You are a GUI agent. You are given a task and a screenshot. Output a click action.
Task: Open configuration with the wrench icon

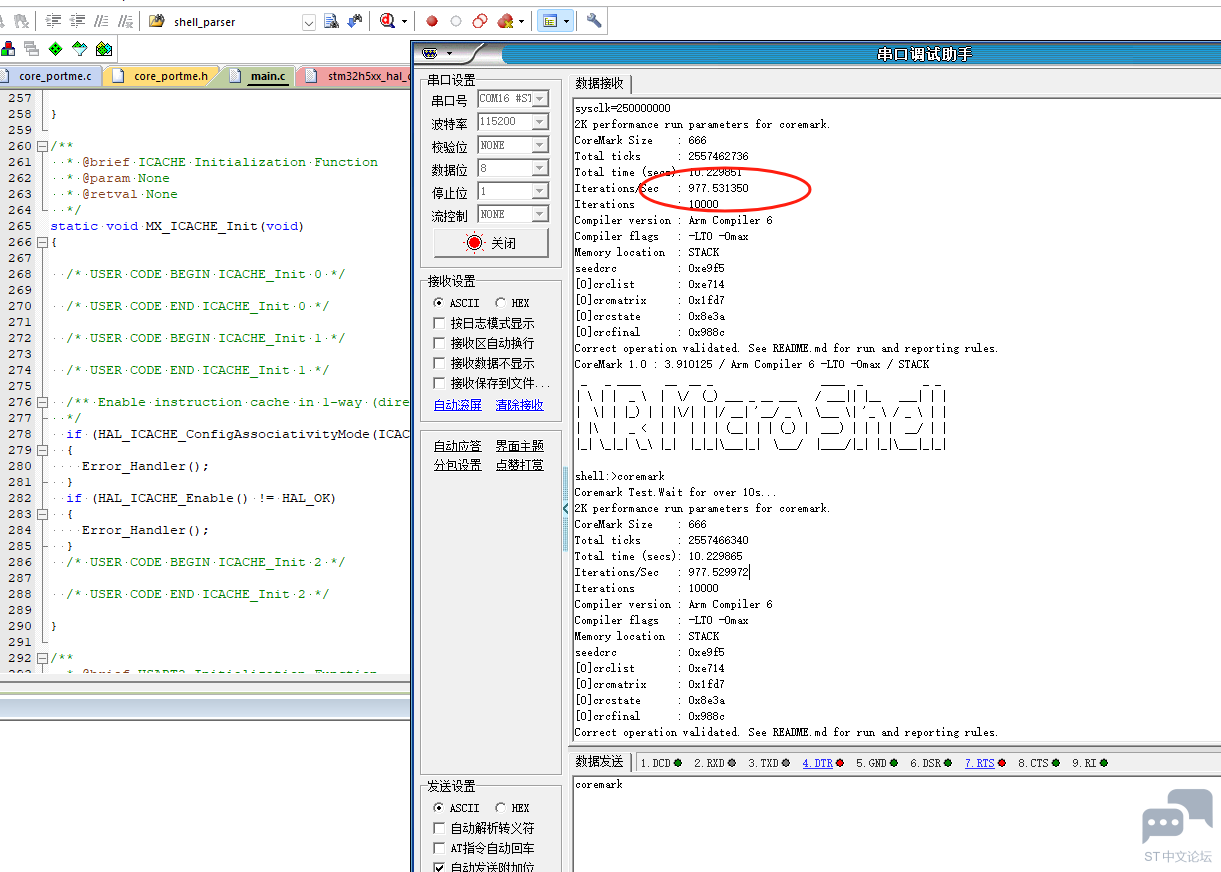(x=594, y=21)
